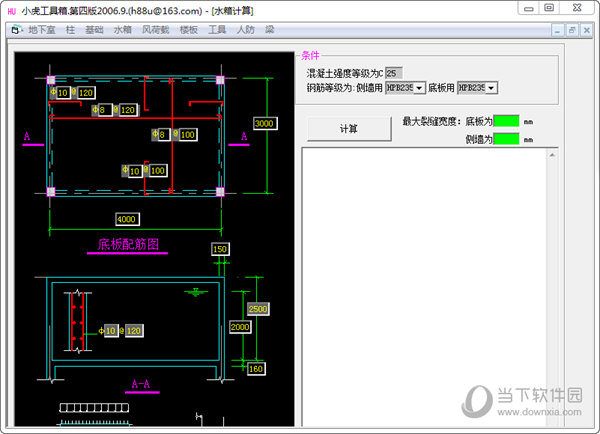Edit the Φ10 diameter field beside spacing 100
This screenshot has height=434, width=600.
click(x=135, y=171)
